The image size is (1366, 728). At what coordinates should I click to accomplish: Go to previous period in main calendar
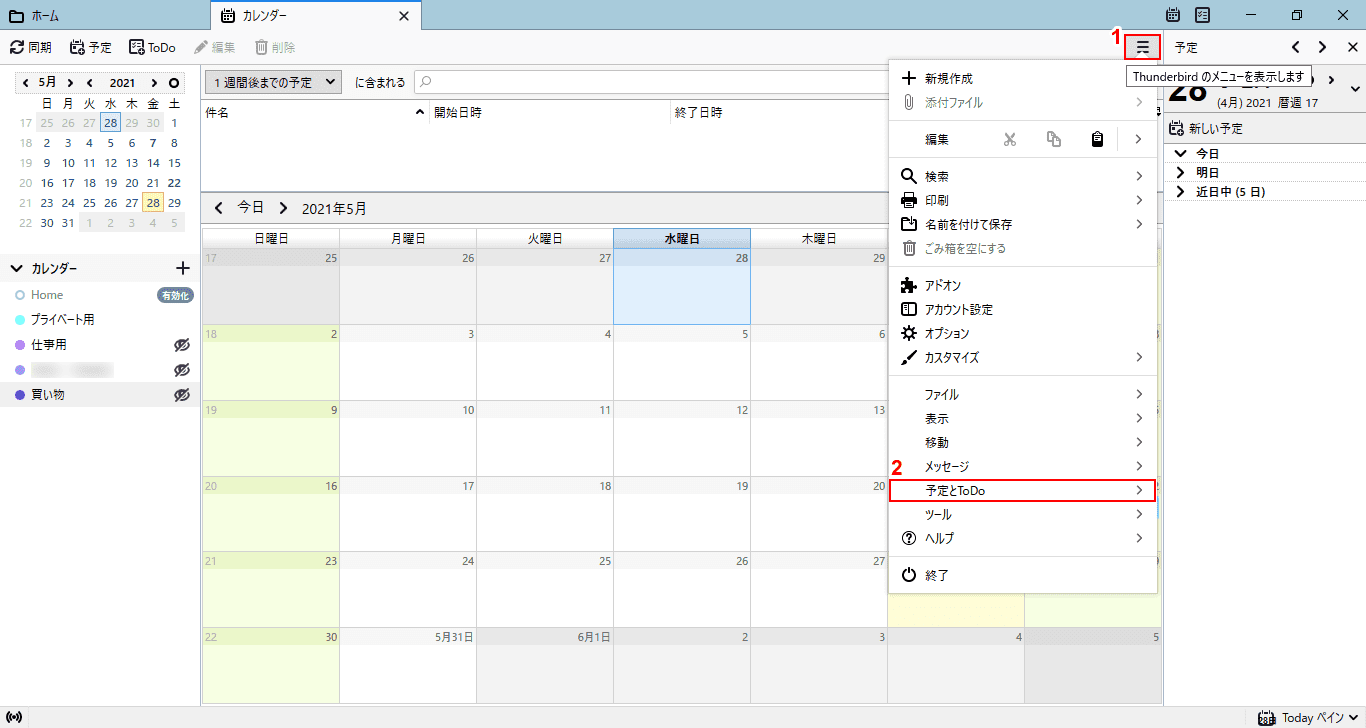point(219,208)
